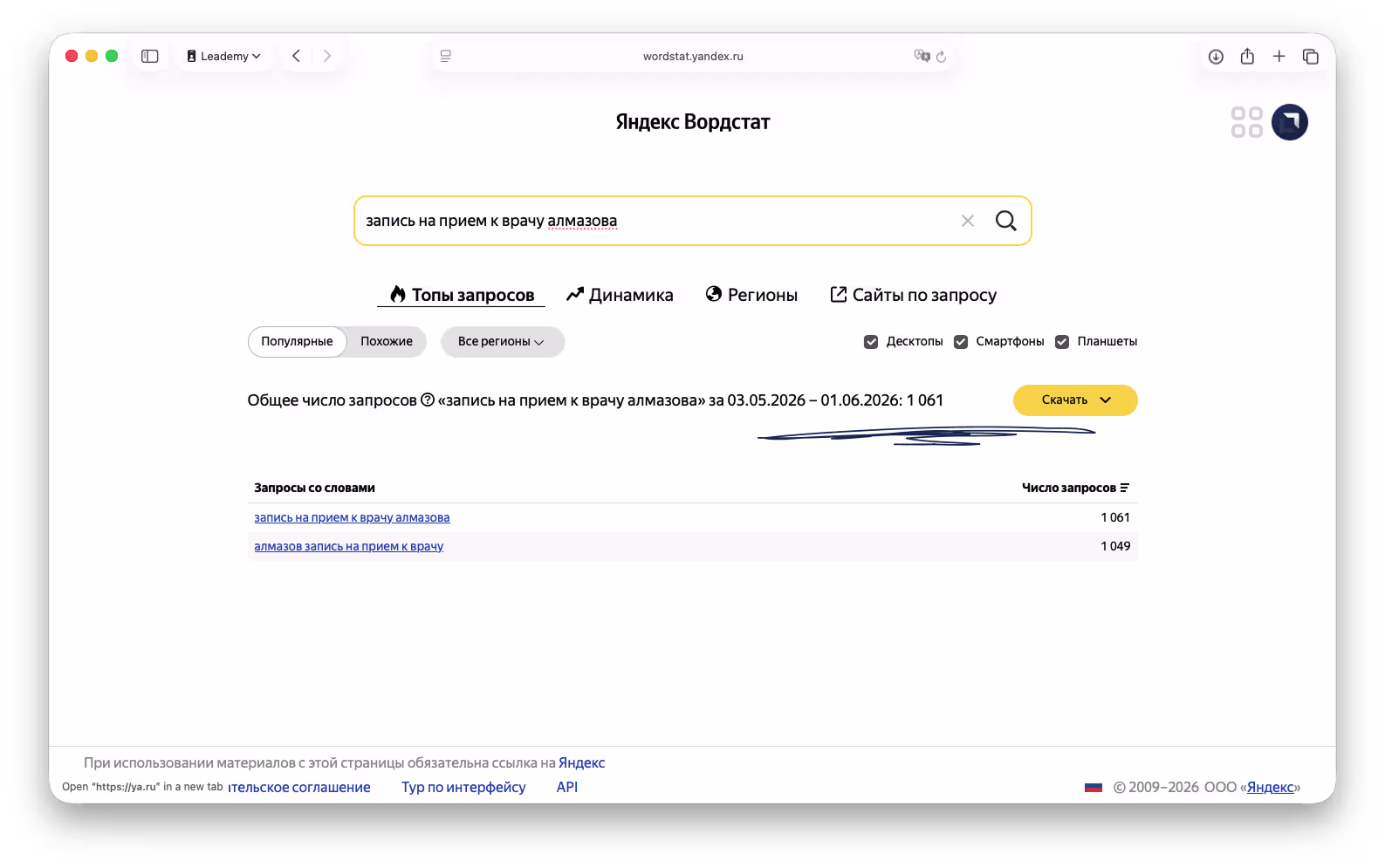Open Safari downloads icon
1385x868 pixels.
pos(1216,57)
